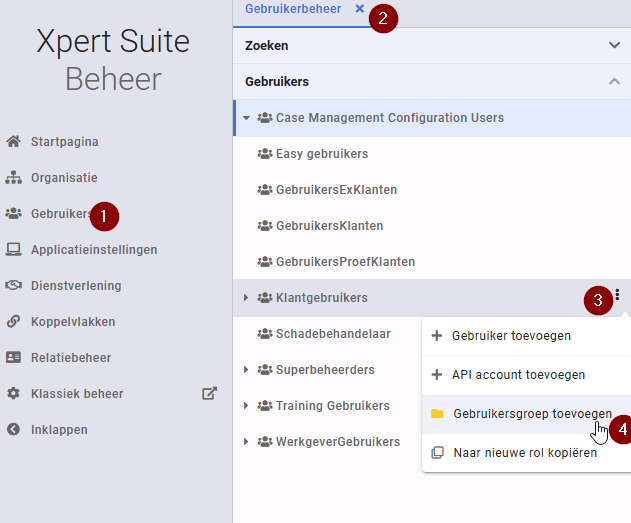Image resolution: width=631 pixels, height=523 pixels.
Task: Open Relatiebeheer from the sidebar
Action: click(x=71, y=358)
